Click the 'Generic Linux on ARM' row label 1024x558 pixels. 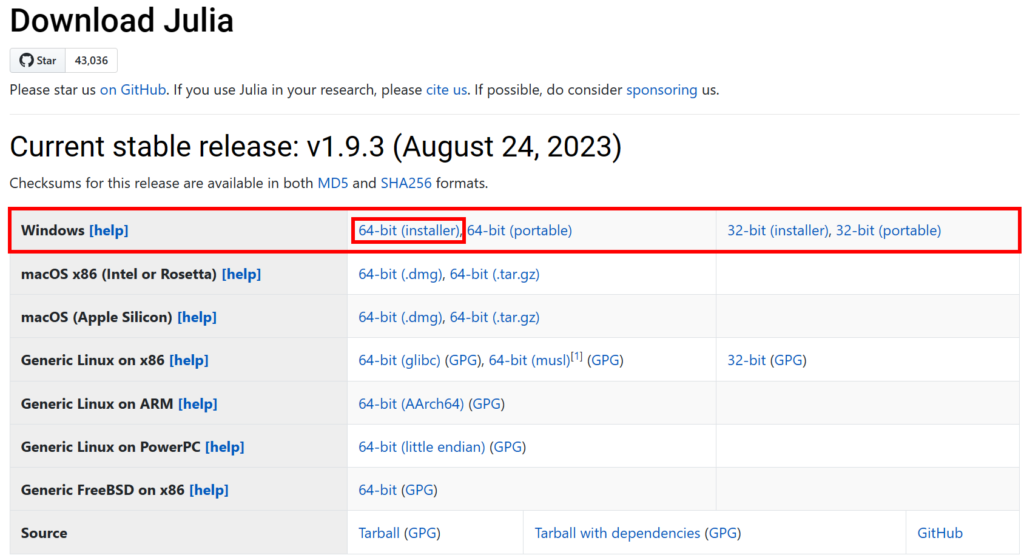97,404
